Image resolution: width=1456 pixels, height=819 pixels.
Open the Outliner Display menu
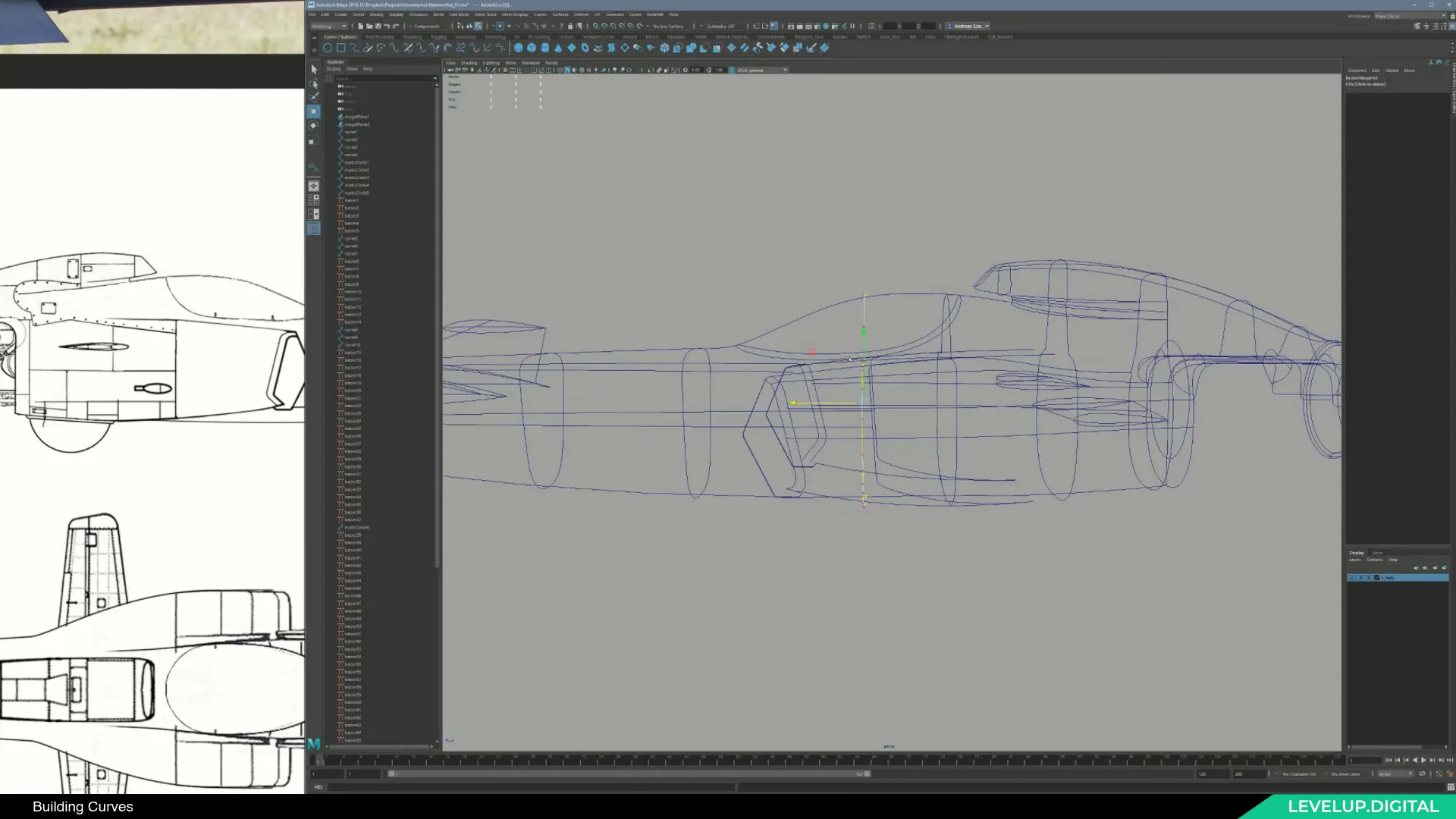(x=334, y=69)
